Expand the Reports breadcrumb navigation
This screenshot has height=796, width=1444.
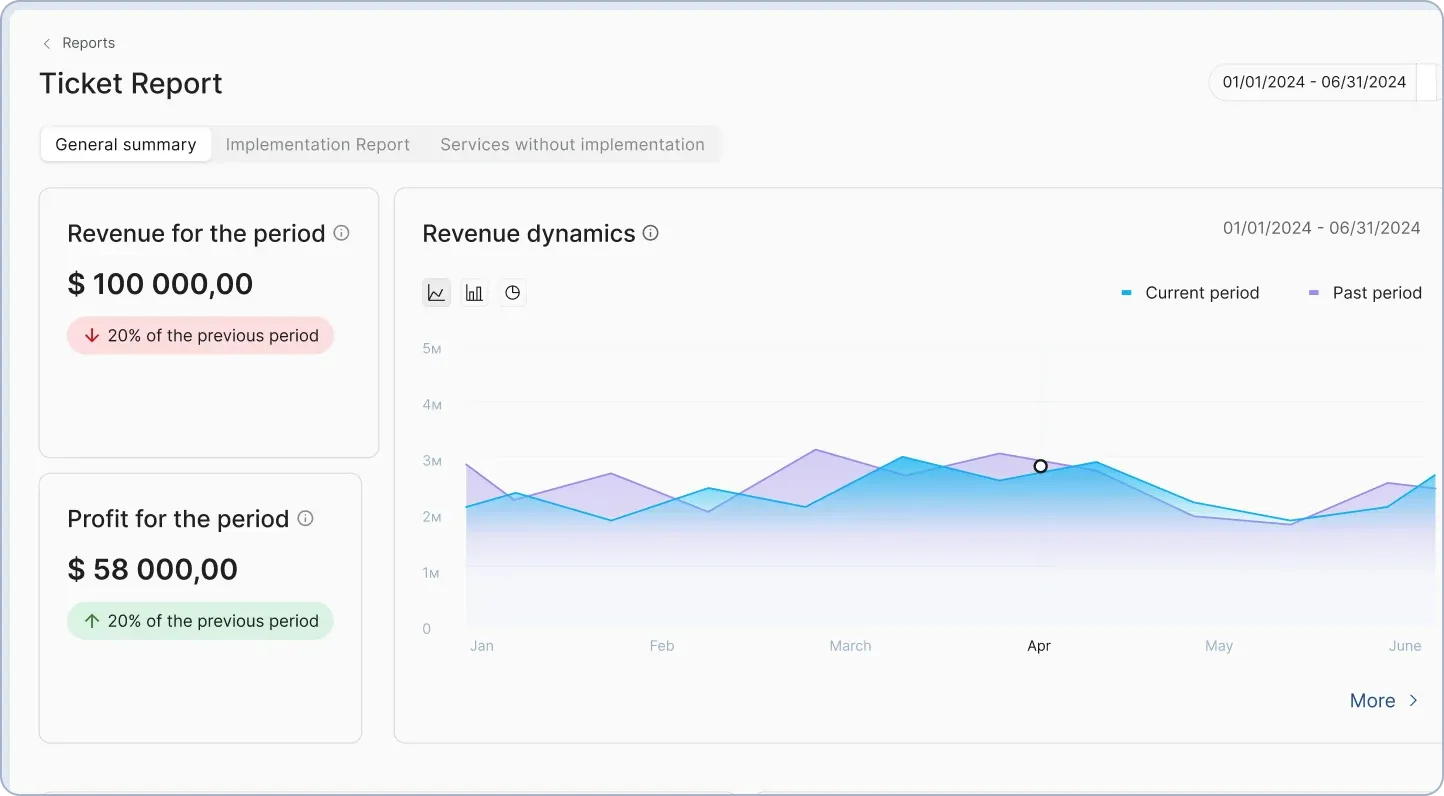click(90, 43)
